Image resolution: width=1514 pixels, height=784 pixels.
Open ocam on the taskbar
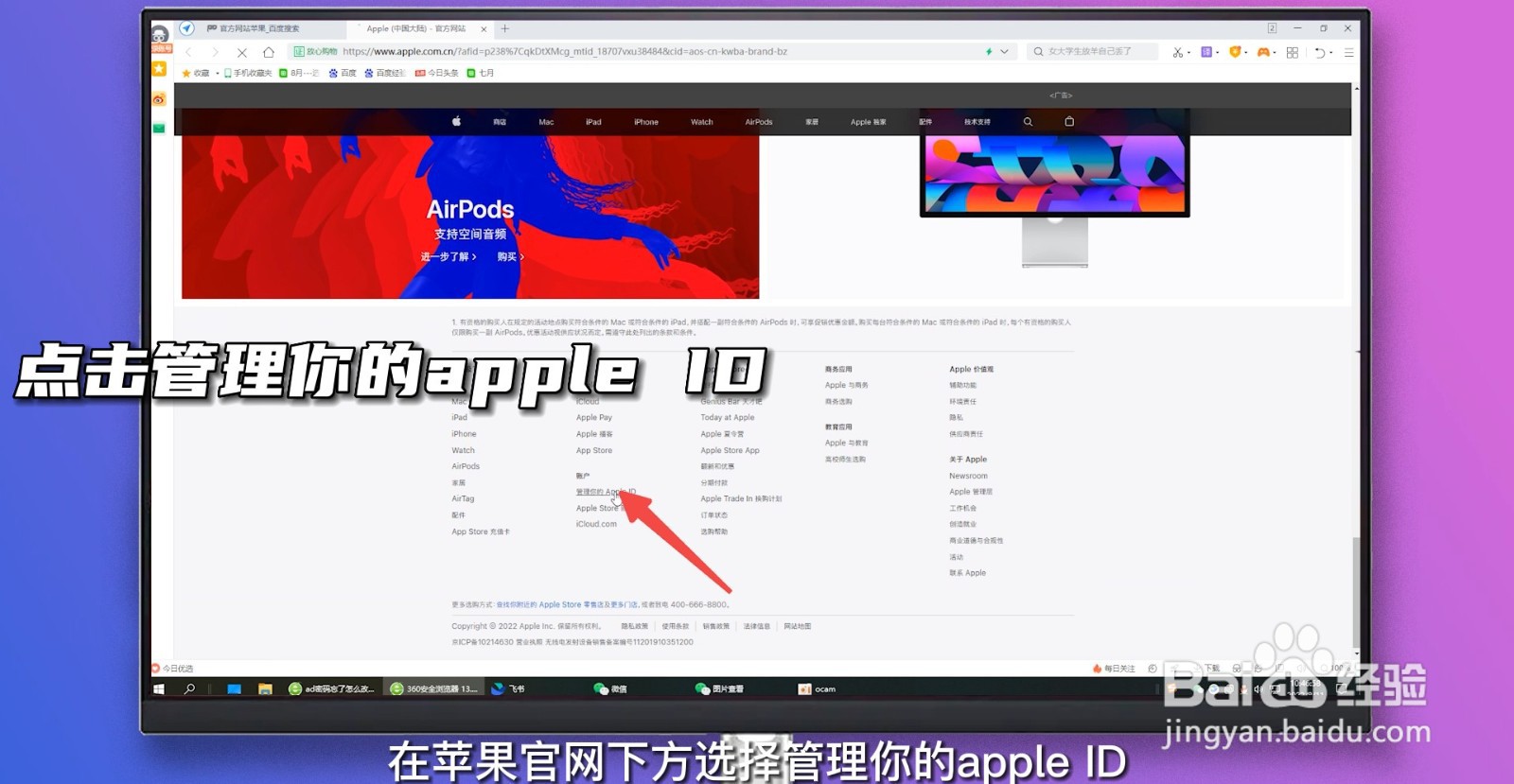click(x=818, y=688)
